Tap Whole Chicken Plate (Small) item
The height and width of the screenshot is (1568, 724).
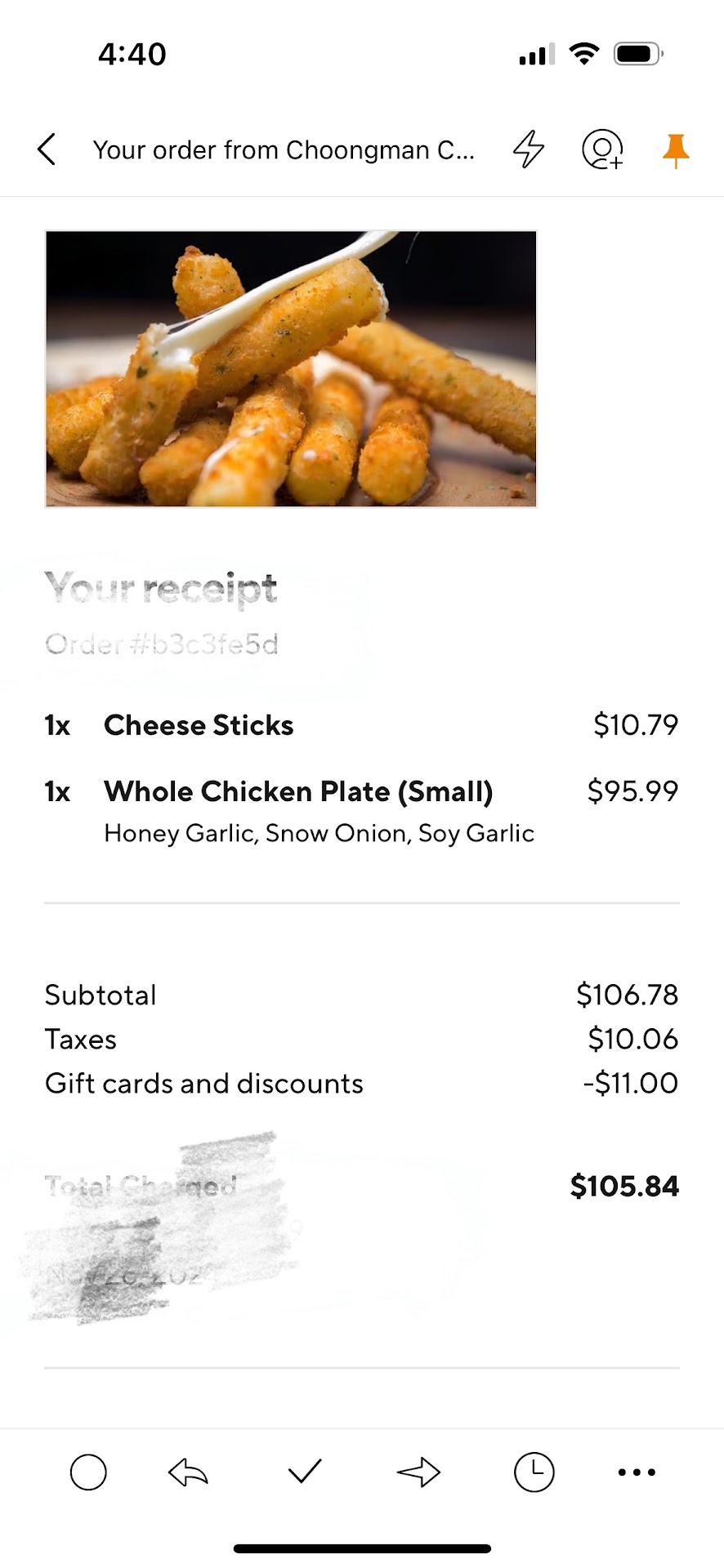pyautogui.click(x=298, y=791)
